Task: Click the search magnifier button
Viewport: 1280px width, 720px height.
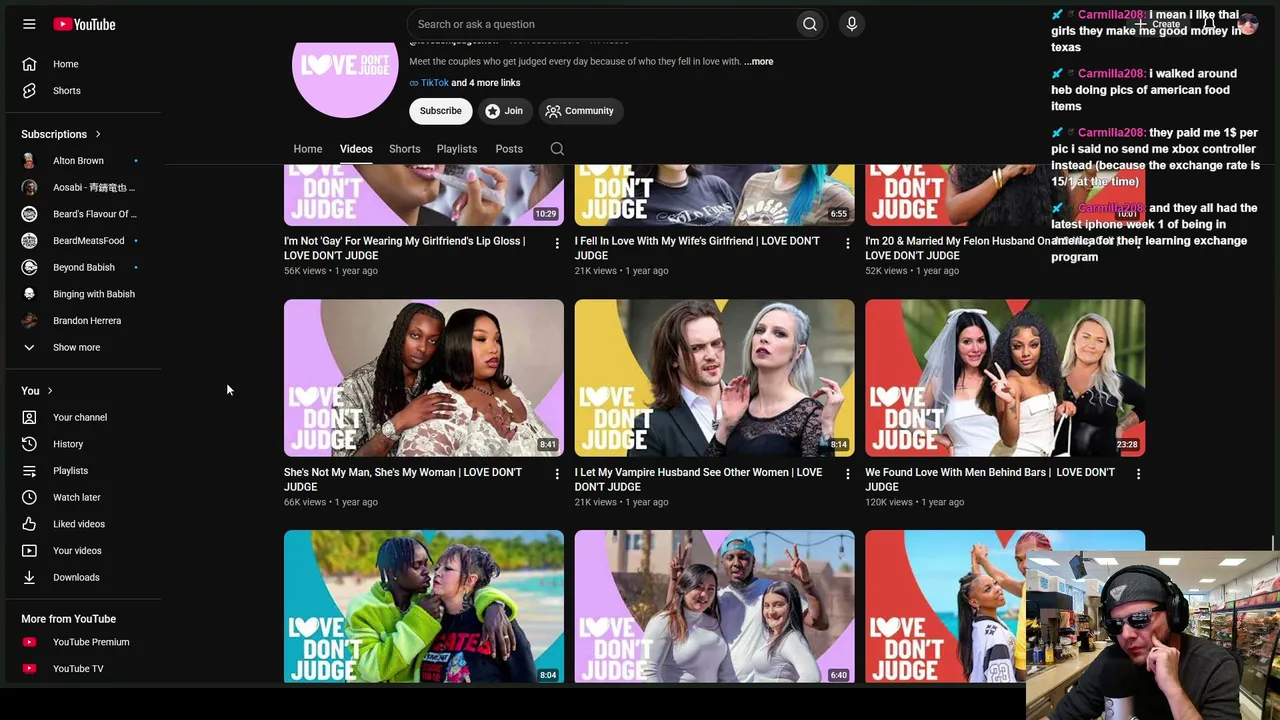Action: 809,24
